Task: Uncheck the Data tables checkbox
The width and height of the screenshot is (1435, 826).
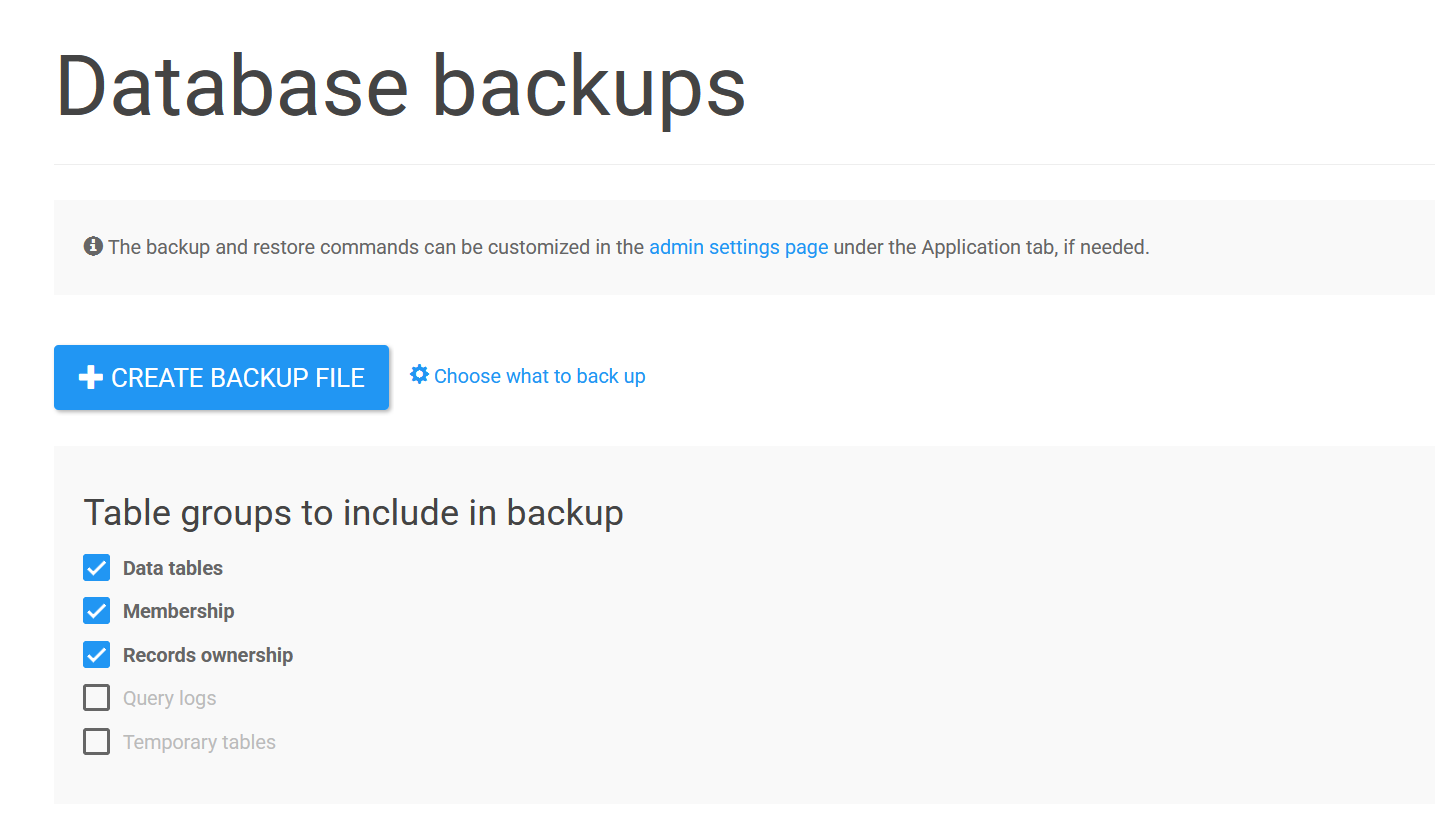Action: 96,567
